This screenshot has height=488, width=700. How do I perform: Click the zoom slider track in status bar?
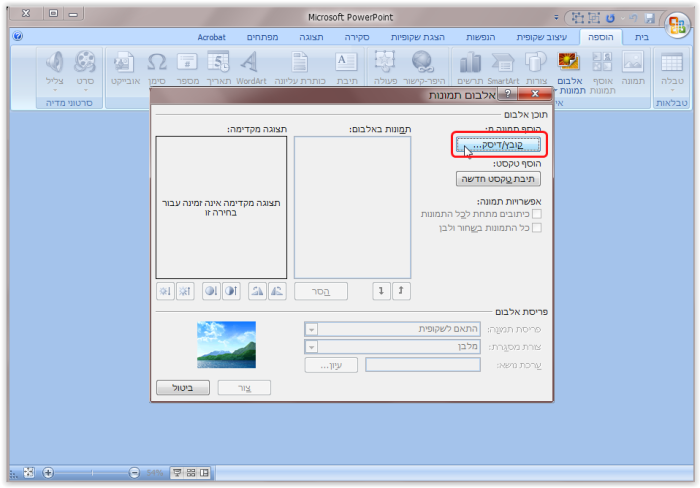[90, 472]
